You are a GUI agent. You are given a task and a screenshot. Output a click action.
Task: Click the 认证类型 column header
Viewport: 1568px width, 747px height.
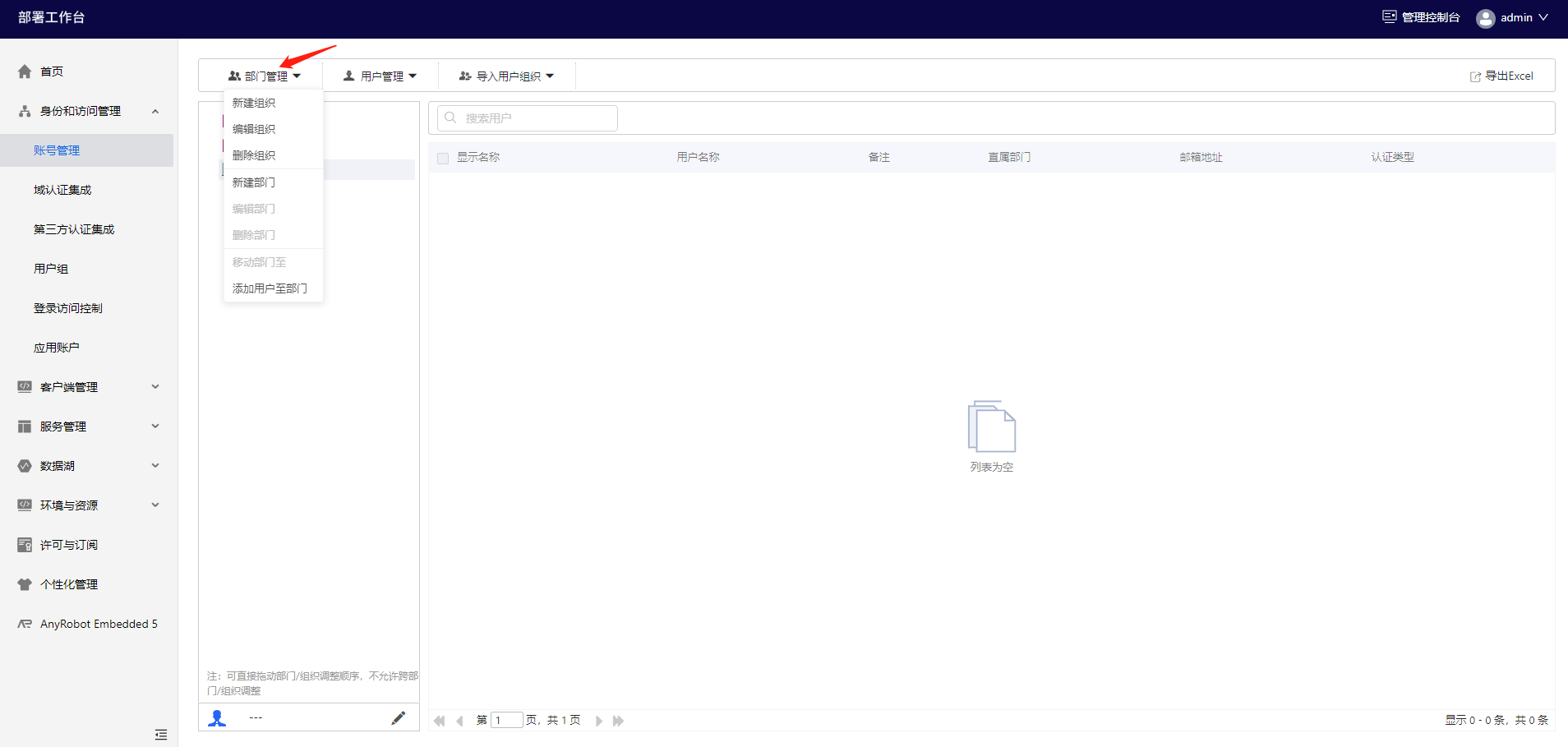coord(1393,158)
